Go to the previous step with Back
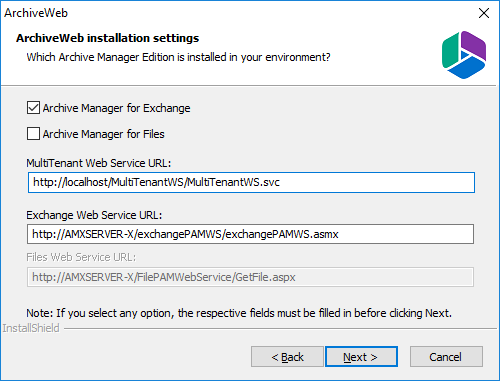The image size is (500, 381). pos(287,357)
